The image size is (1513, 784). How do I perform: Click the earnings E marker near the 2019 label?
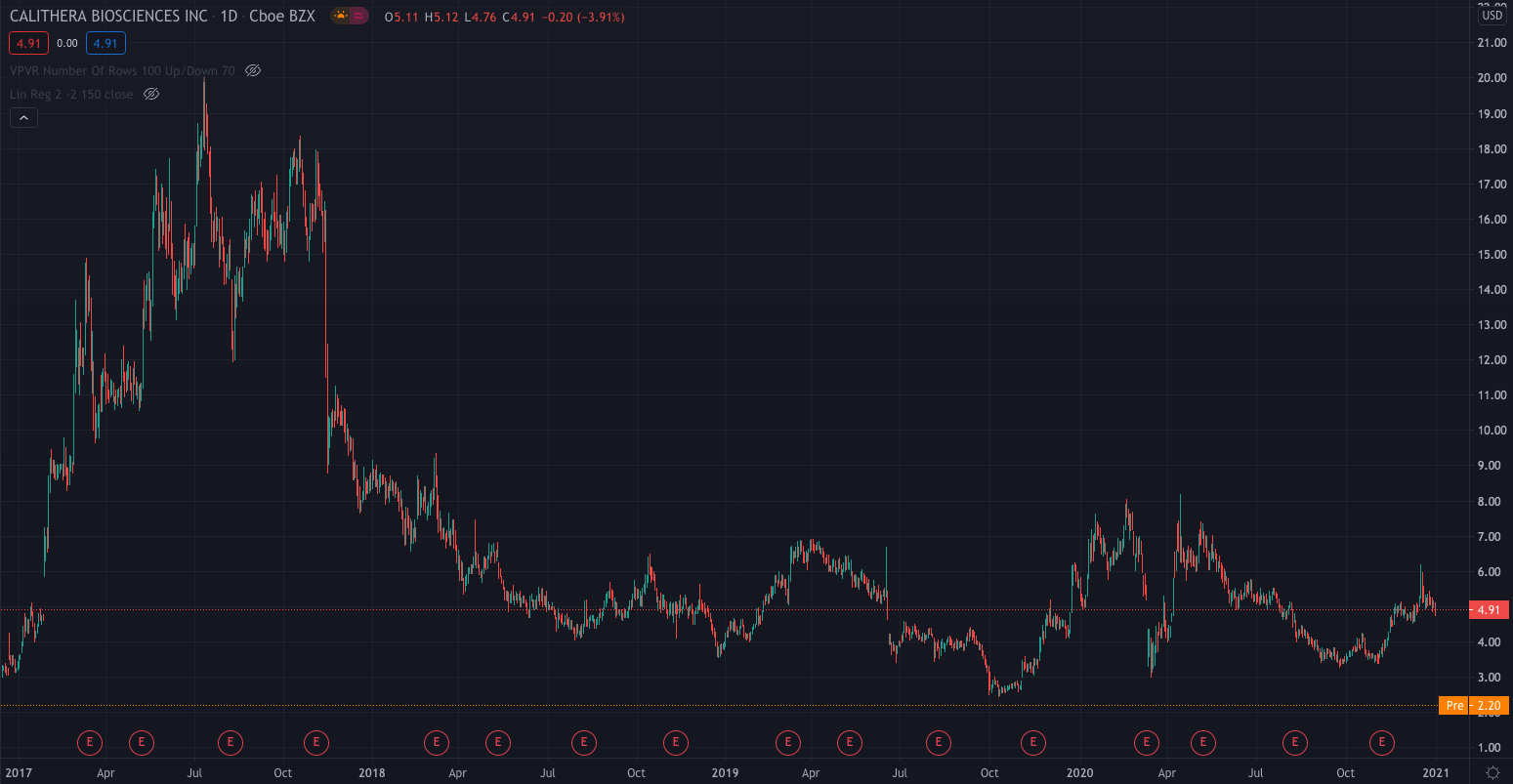coord(675,743)
